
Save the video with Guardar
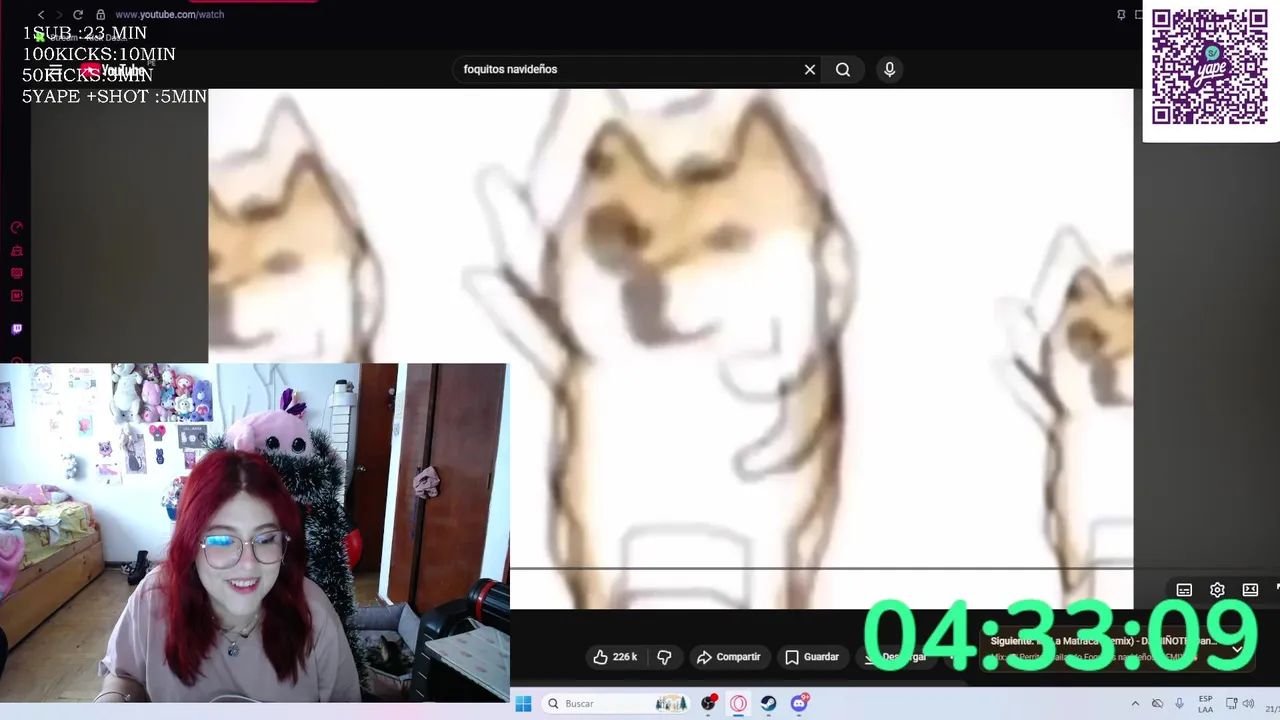coord(811,657)
